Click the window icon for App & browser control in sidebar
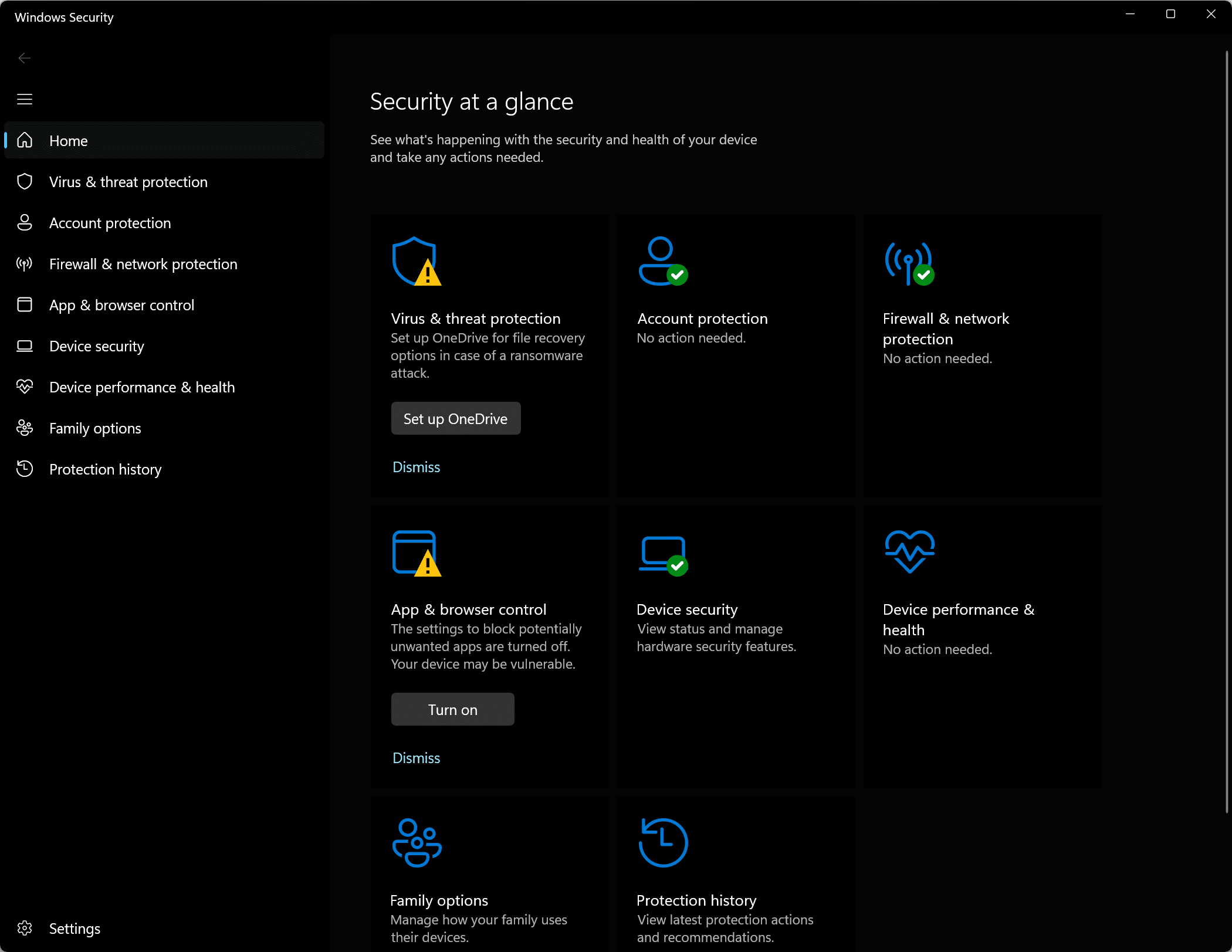The image size is (1232, 952). click(x=25, y=304)
